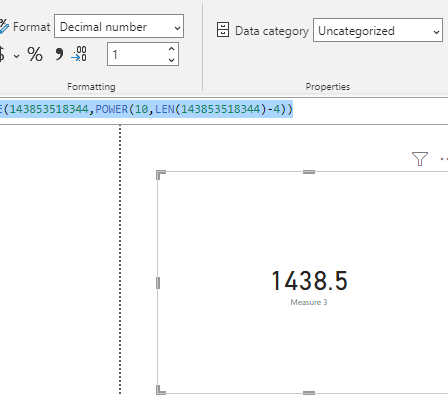The image size is (448, 396).
Task: Click the Data category icon
Action: (223, 30)
